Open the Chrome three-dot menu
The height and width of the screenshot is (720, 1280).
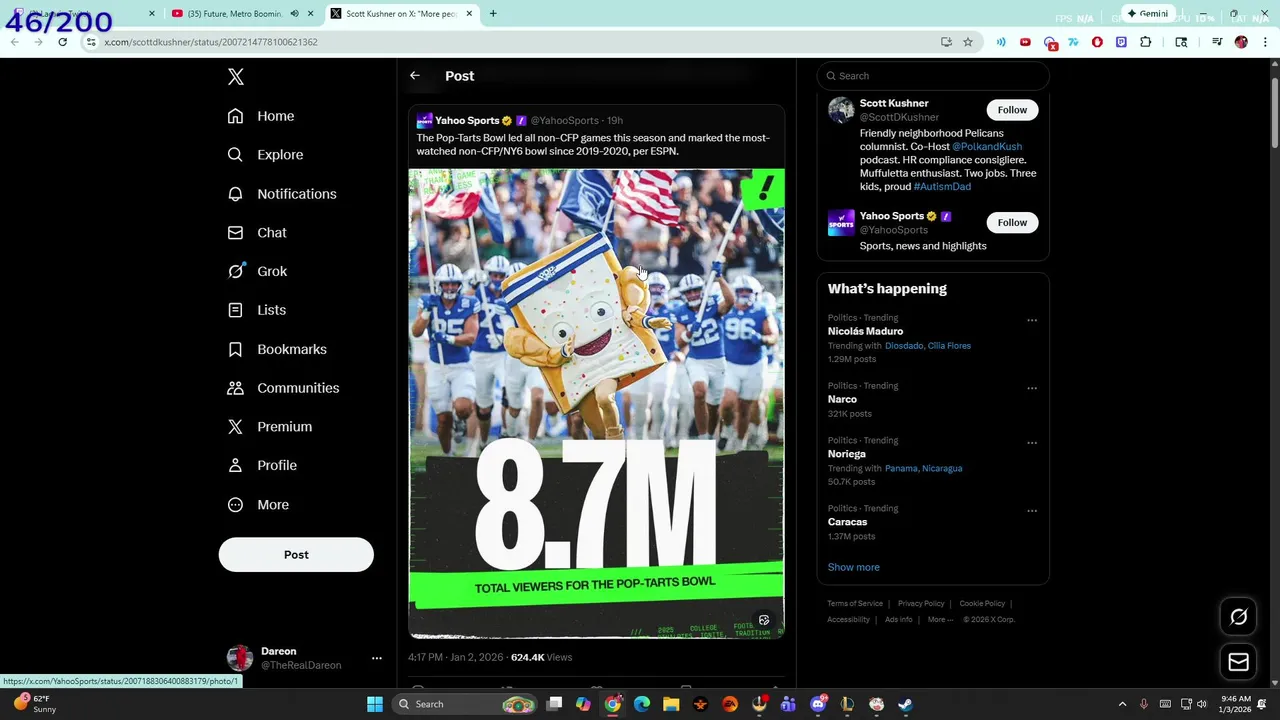1265,42
